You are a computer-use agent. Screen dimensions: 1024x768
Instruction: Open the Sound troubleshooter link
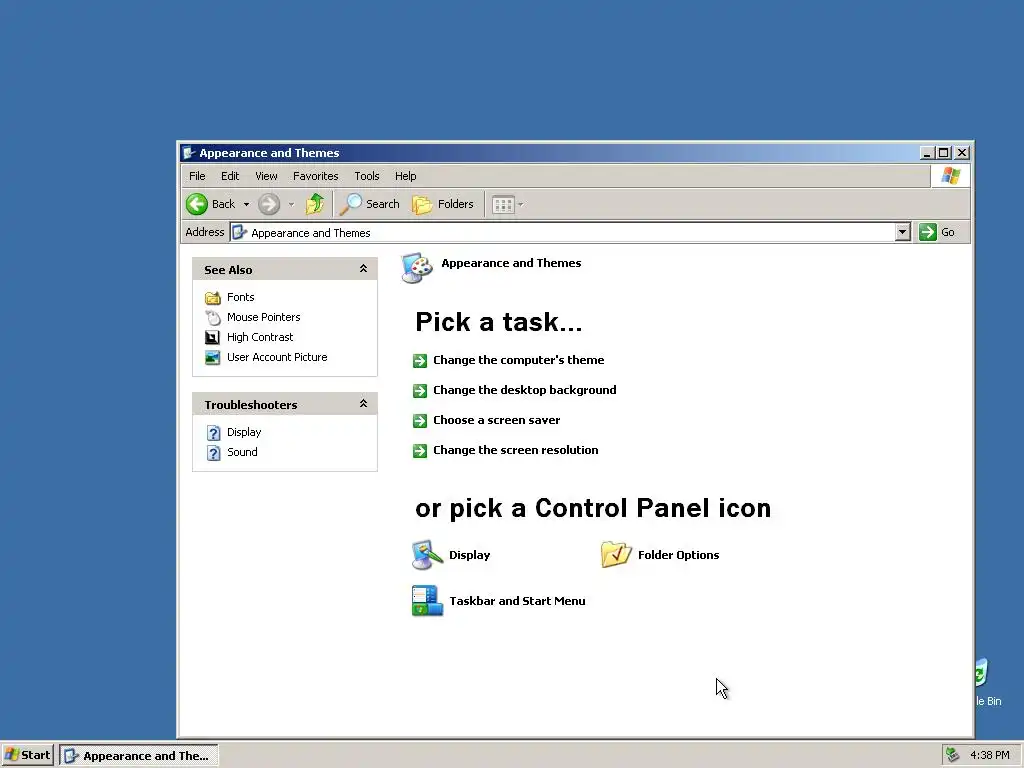[x=242, y=452]
